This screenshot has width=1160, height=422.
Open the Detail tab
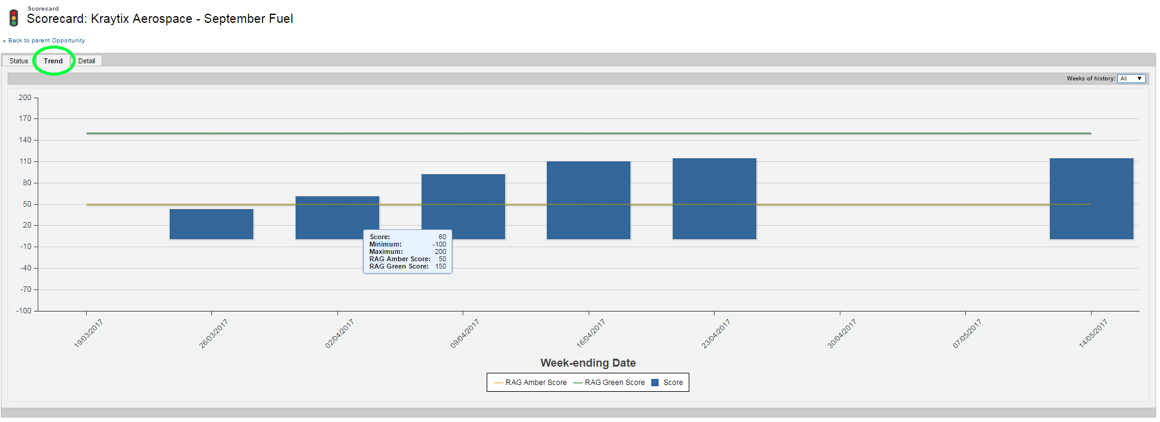click(x=87, y=61)
